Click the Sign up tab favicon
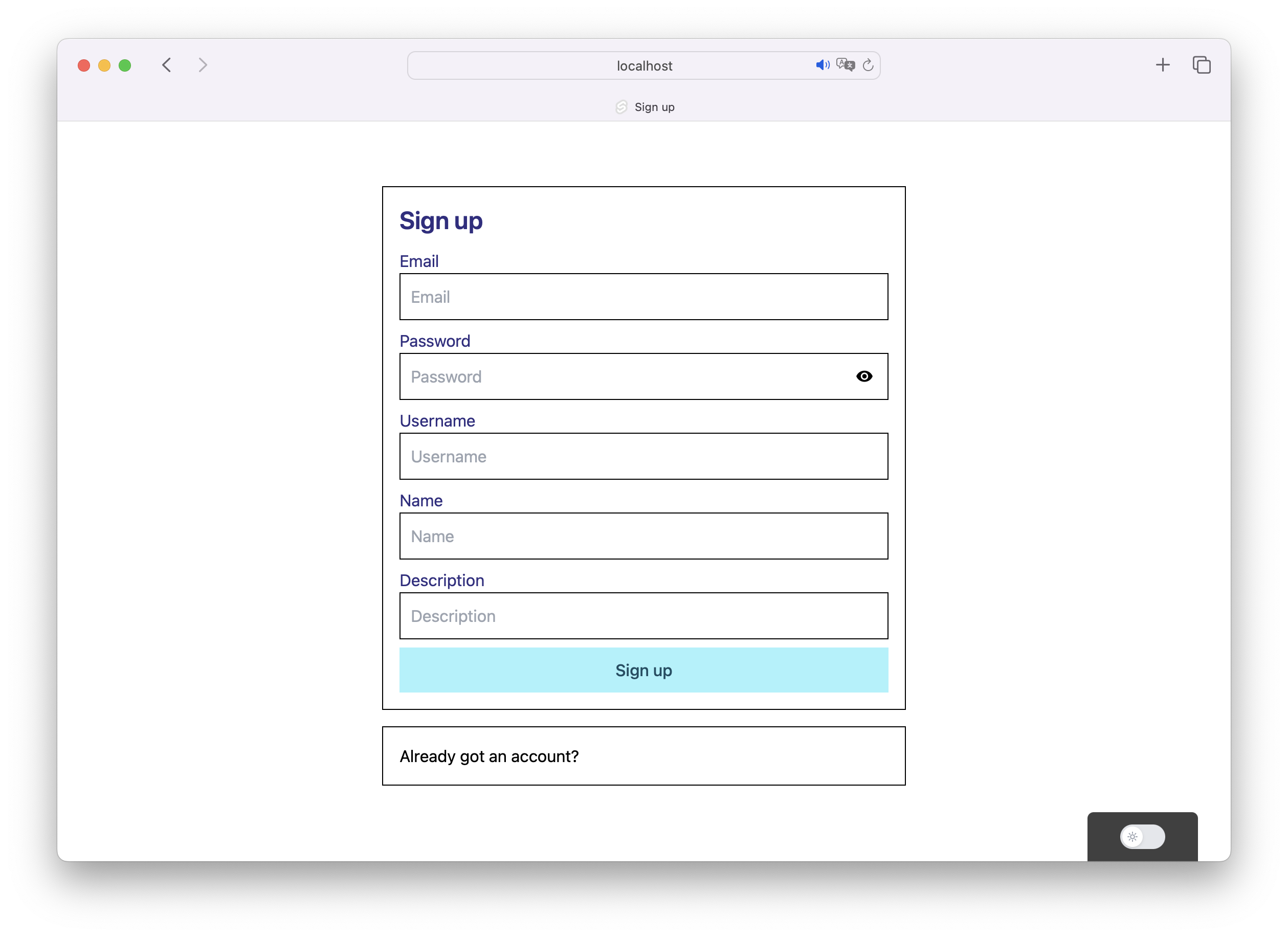Viewport: 1288px width, 937px height. click(621, 107)
